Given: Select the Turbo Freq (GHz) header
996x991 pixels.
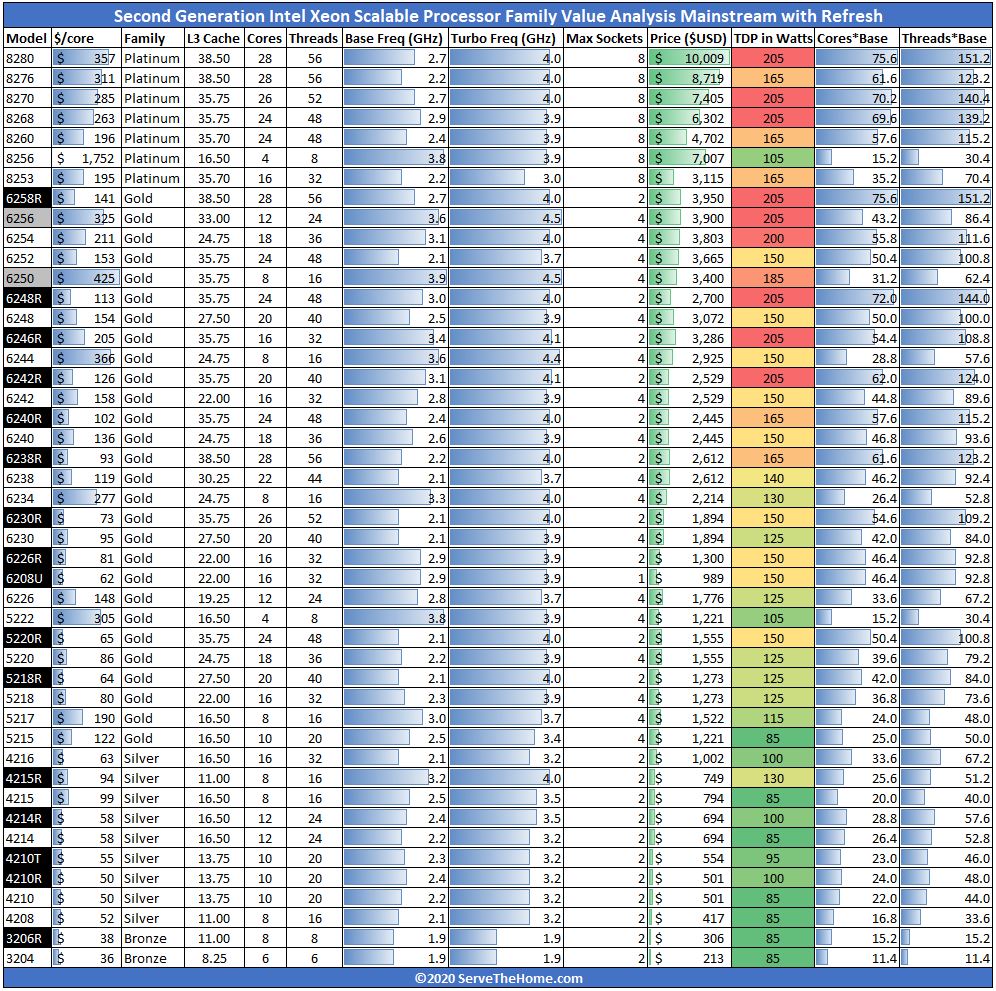Looking at the screenshot, I should click(x=506, y=38).
